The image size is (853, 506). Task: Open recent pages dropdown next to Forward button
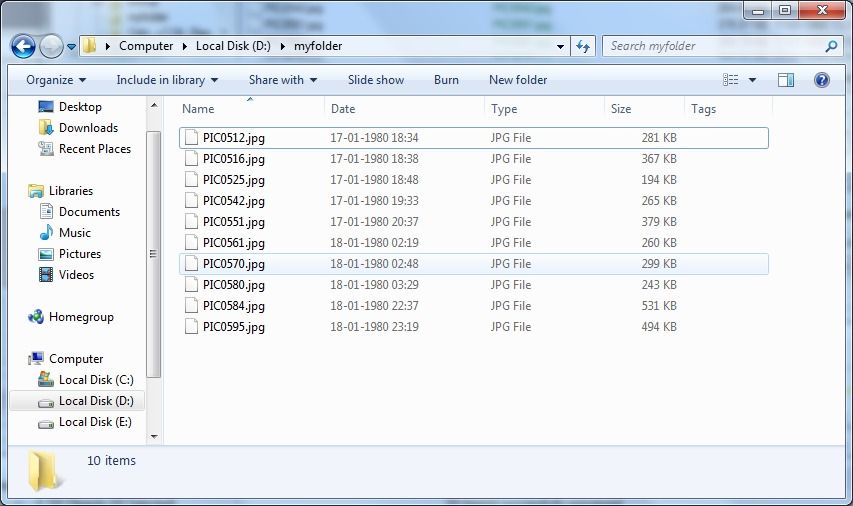pyautogui.click(x=71, y=47)
